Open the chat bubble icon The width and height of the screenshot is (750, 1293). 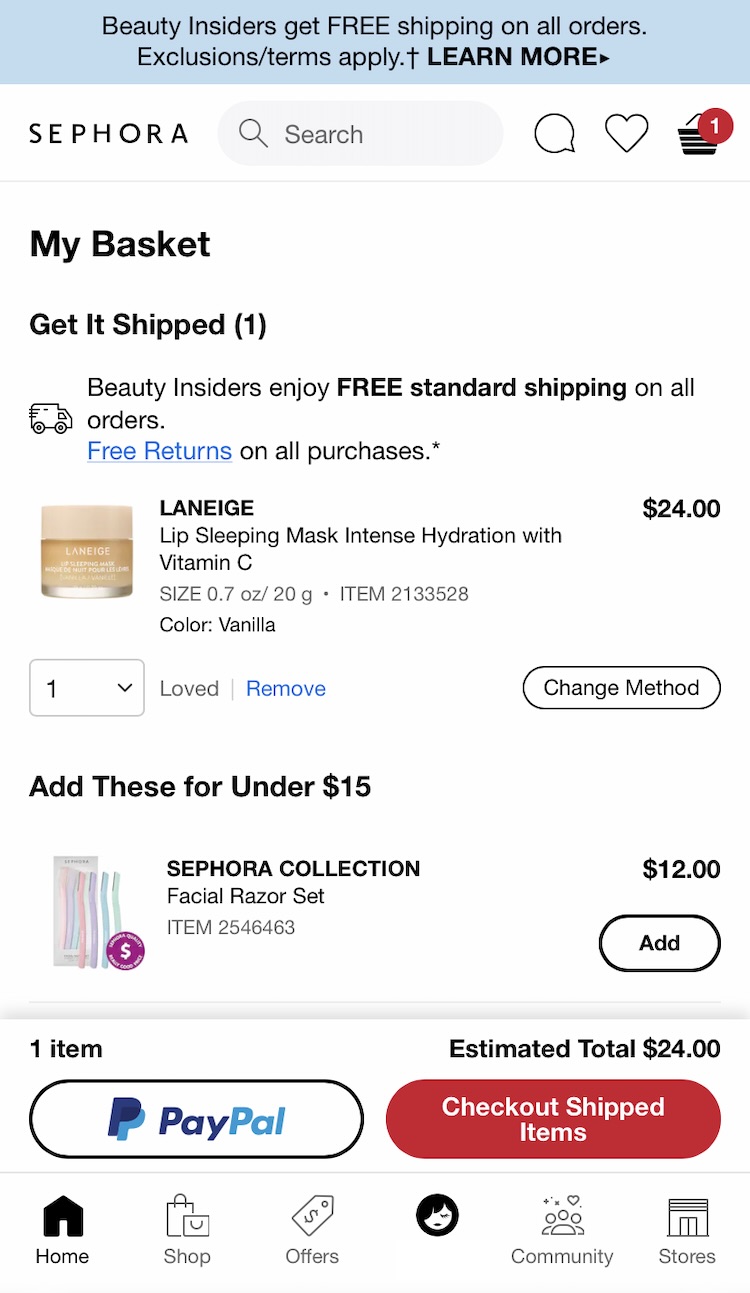click(x=554, y=133)
